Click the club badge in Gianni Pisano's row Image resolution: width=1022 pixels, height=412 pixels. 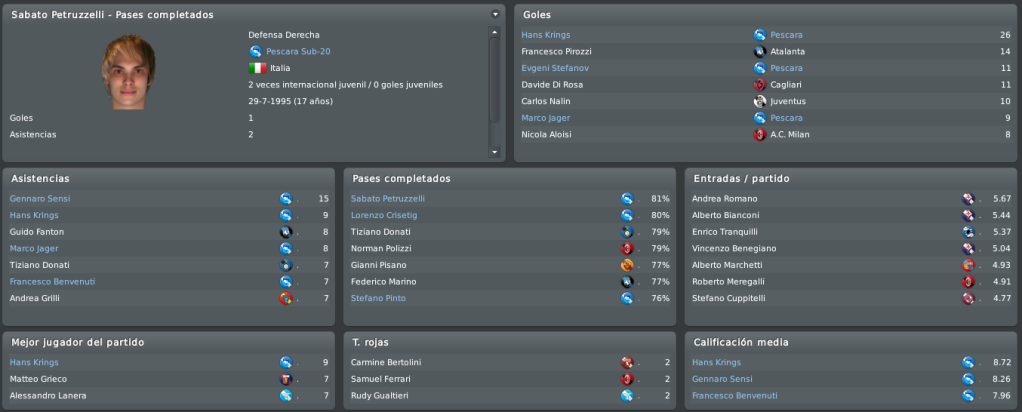pyautogui.click(x=627, y=265)
